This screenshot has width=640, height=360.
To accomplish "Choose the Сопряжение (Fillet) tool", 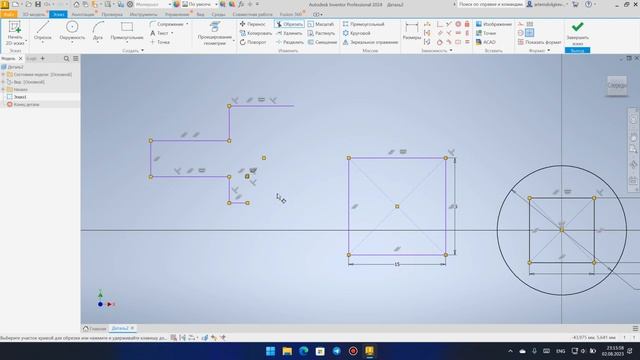I will point(166,24).
